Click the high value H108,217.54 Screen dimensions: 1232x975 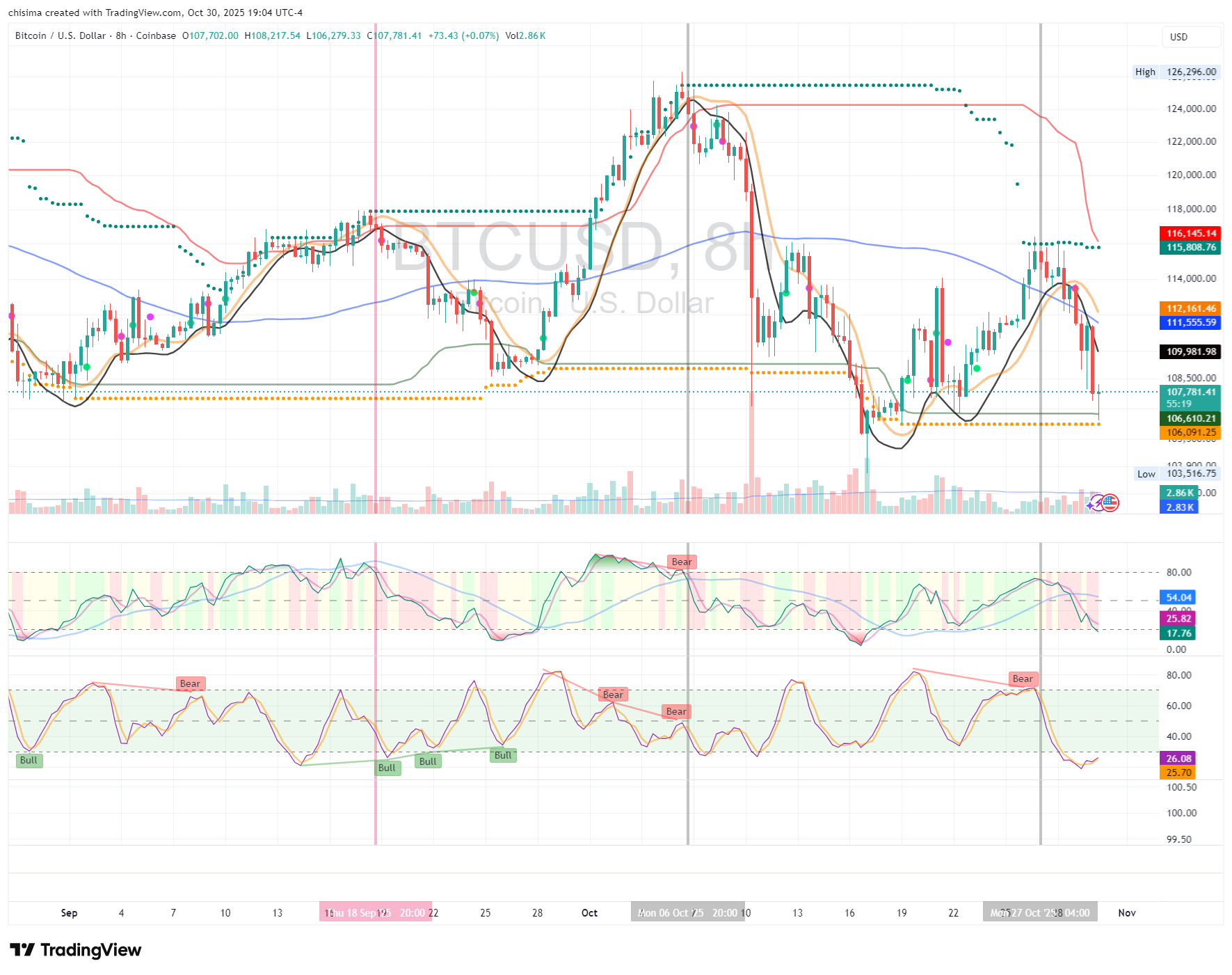(273, 35)
